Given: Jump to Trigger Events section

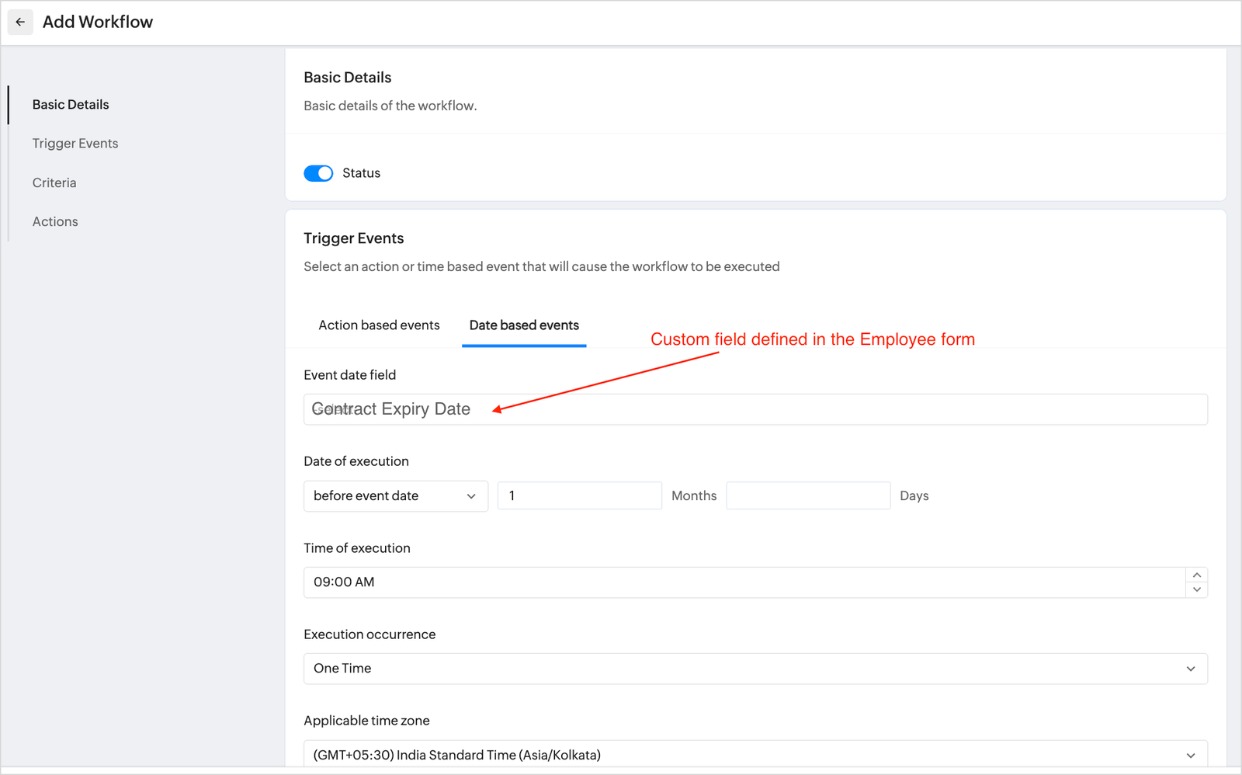Looking at the screenshot, I should click(75, 143).
